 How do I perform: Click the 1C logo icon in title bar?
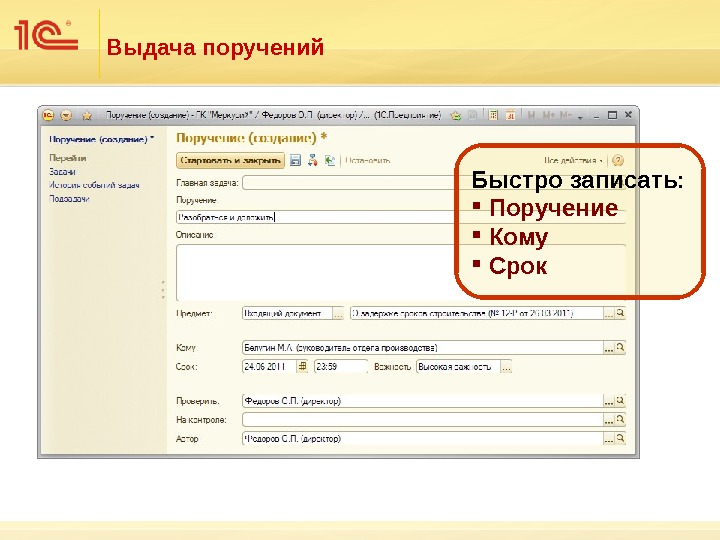pos(48,115)
